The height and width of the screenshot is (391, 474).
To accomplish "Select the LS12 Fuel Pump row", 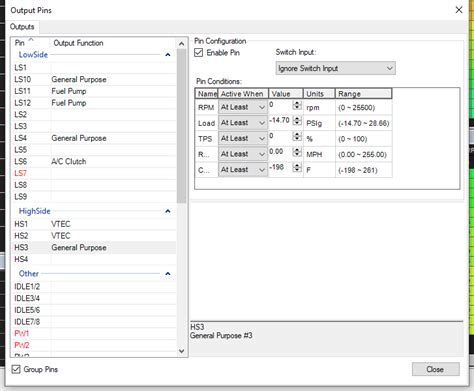I will [x=94, y=103].
